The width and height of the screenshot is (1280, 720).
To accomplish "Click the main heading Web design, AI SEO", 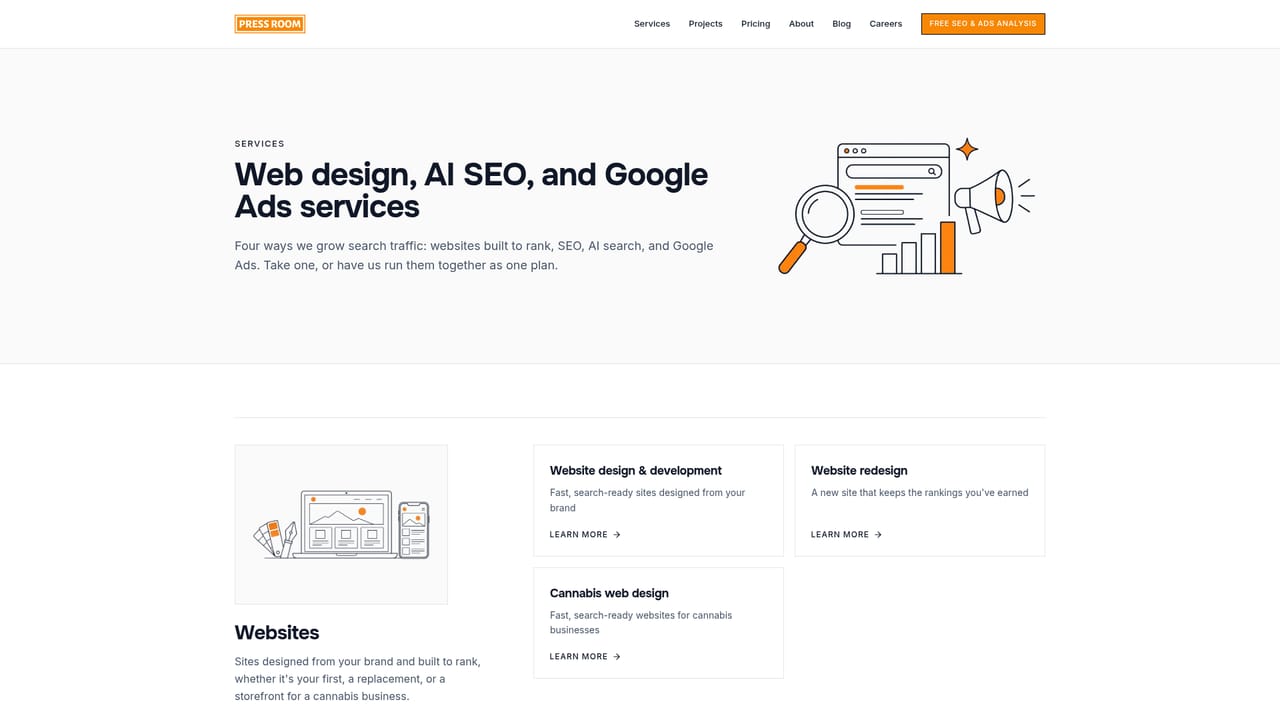I will coord(471,190).
